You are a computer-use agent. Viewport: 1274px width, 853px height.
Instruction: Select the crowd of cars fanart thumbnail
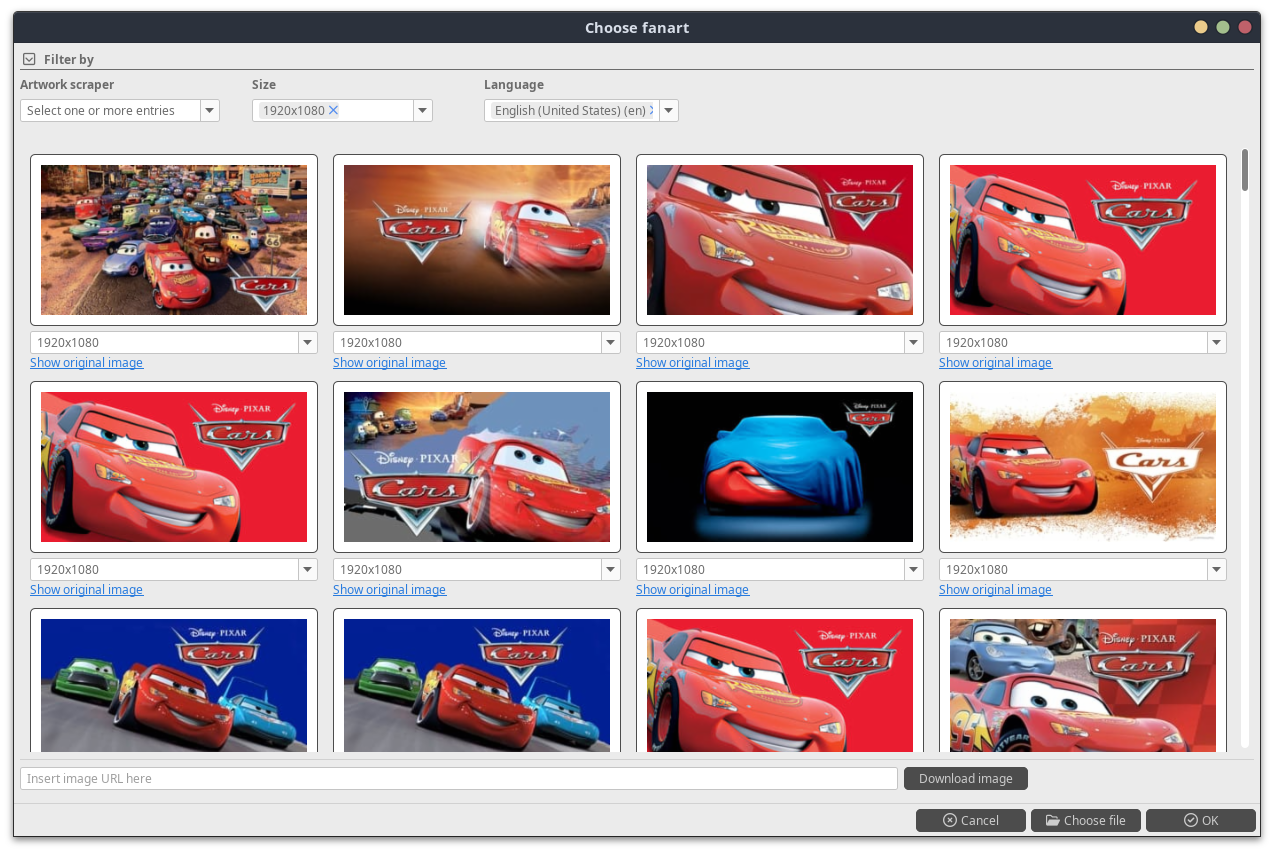[x=174, y=240]
